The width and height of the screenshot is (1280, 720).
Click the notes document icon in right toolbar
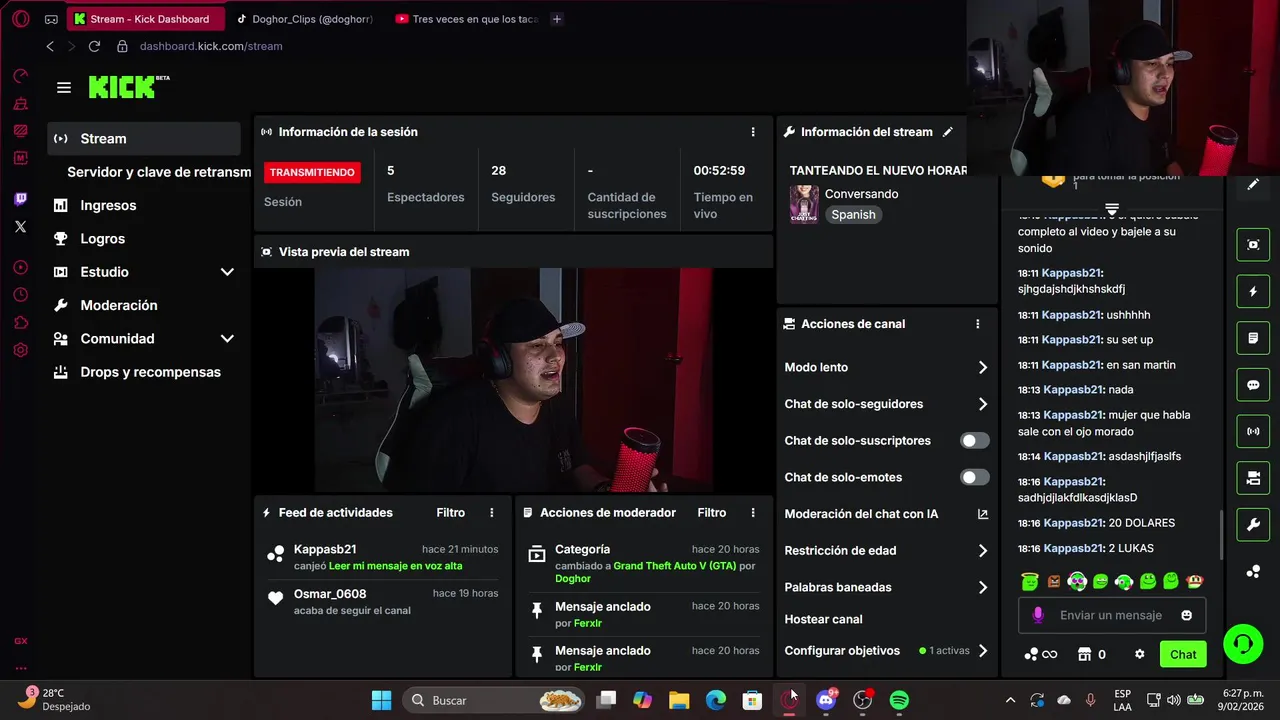point(1253,339)
